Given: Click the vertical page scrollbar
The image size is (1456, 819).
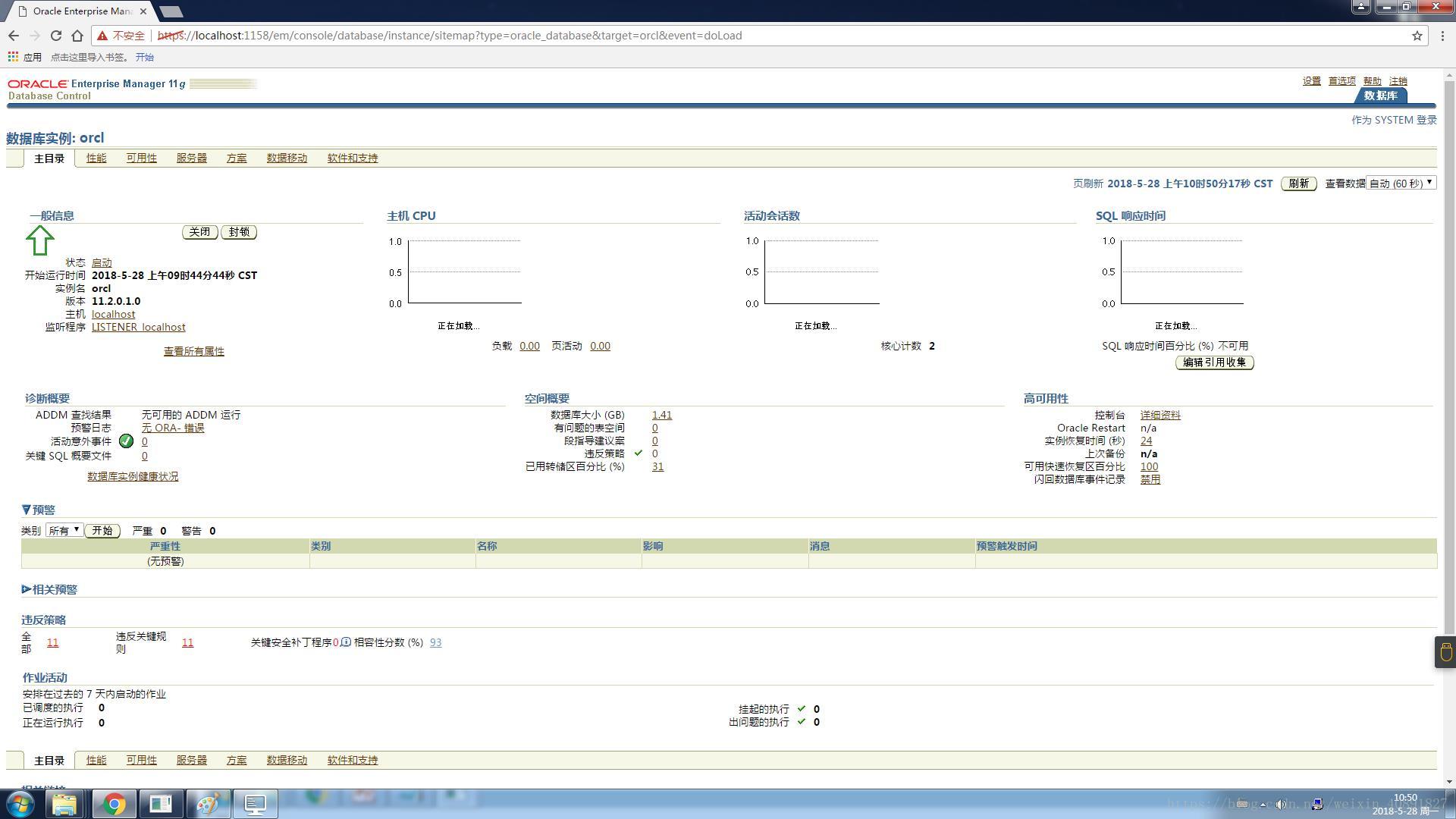Looking at the screenshot, I should [1449, 356].
